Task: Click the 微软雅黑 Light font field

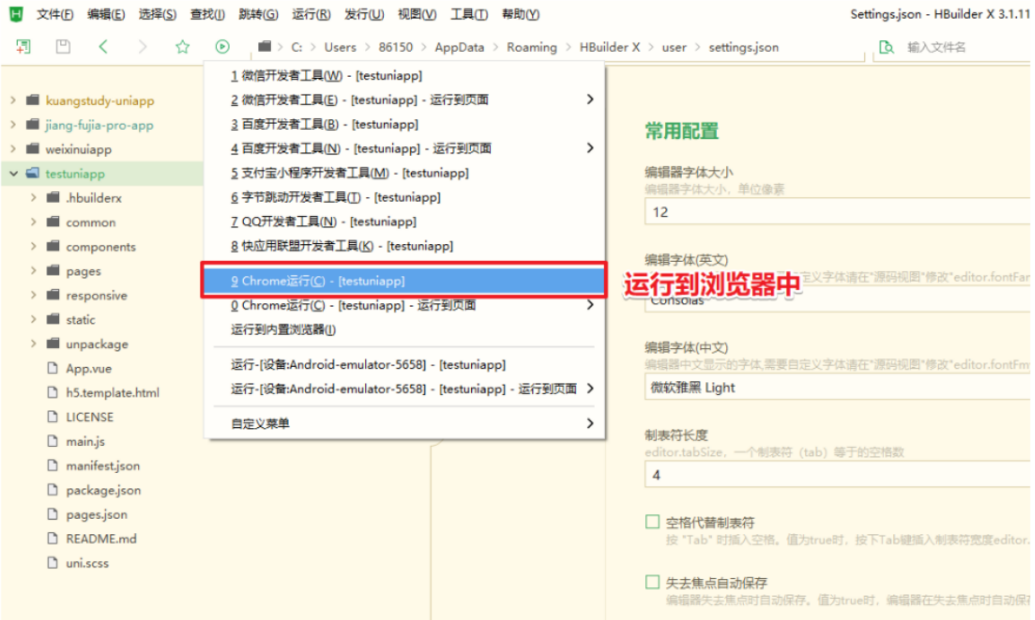Action: tap(837, 387)
